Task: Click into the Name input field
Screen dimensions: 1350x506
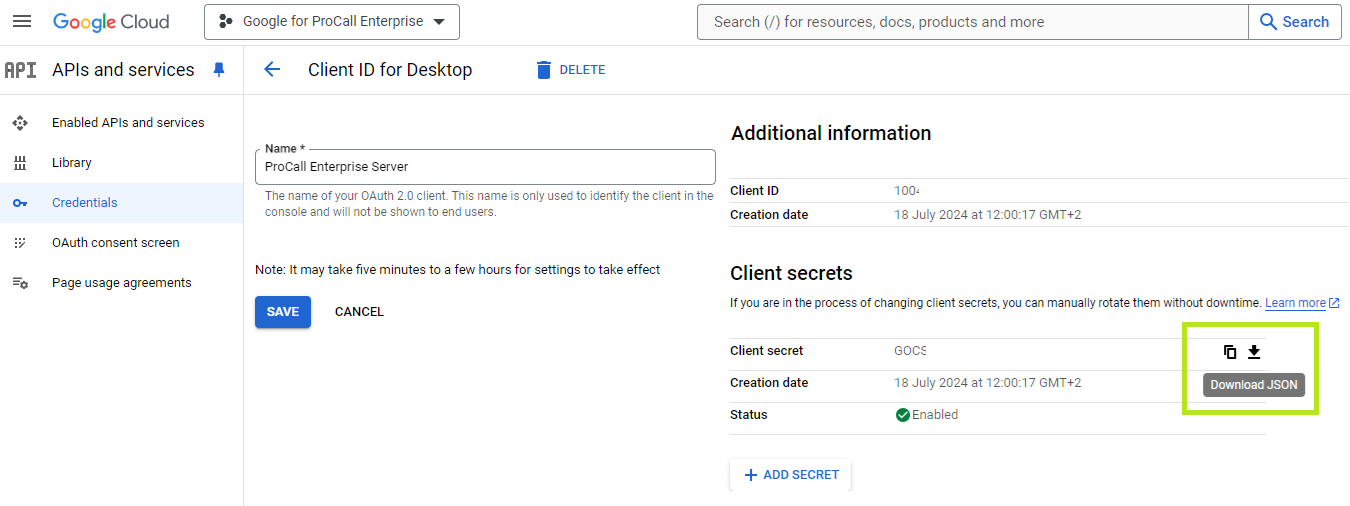Action: pos(485,167)
